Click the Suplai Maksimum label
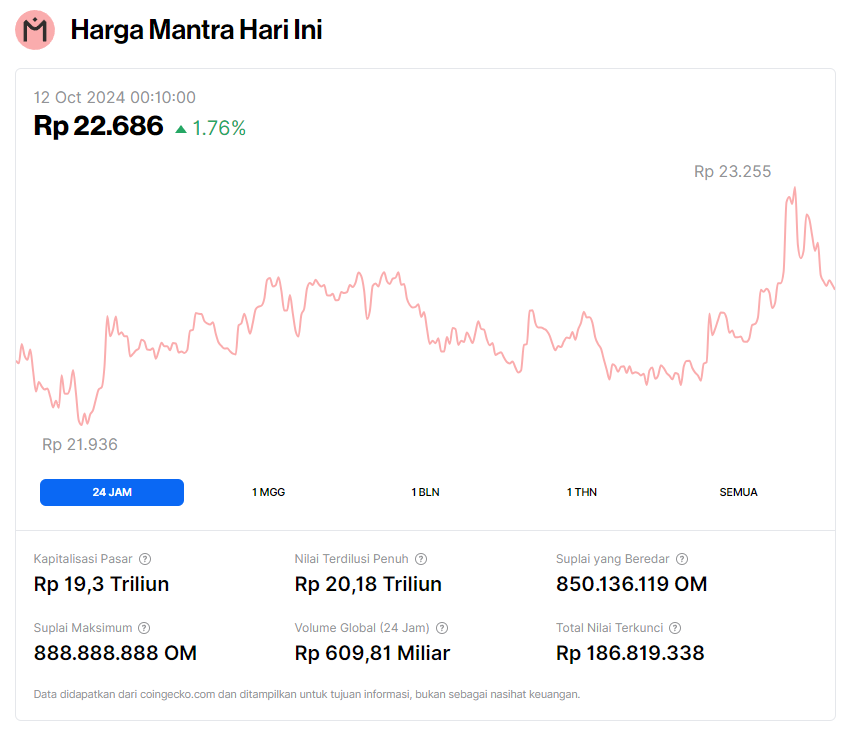The width and height of the screenshot is (852, 738). click(x=83, y=628)
